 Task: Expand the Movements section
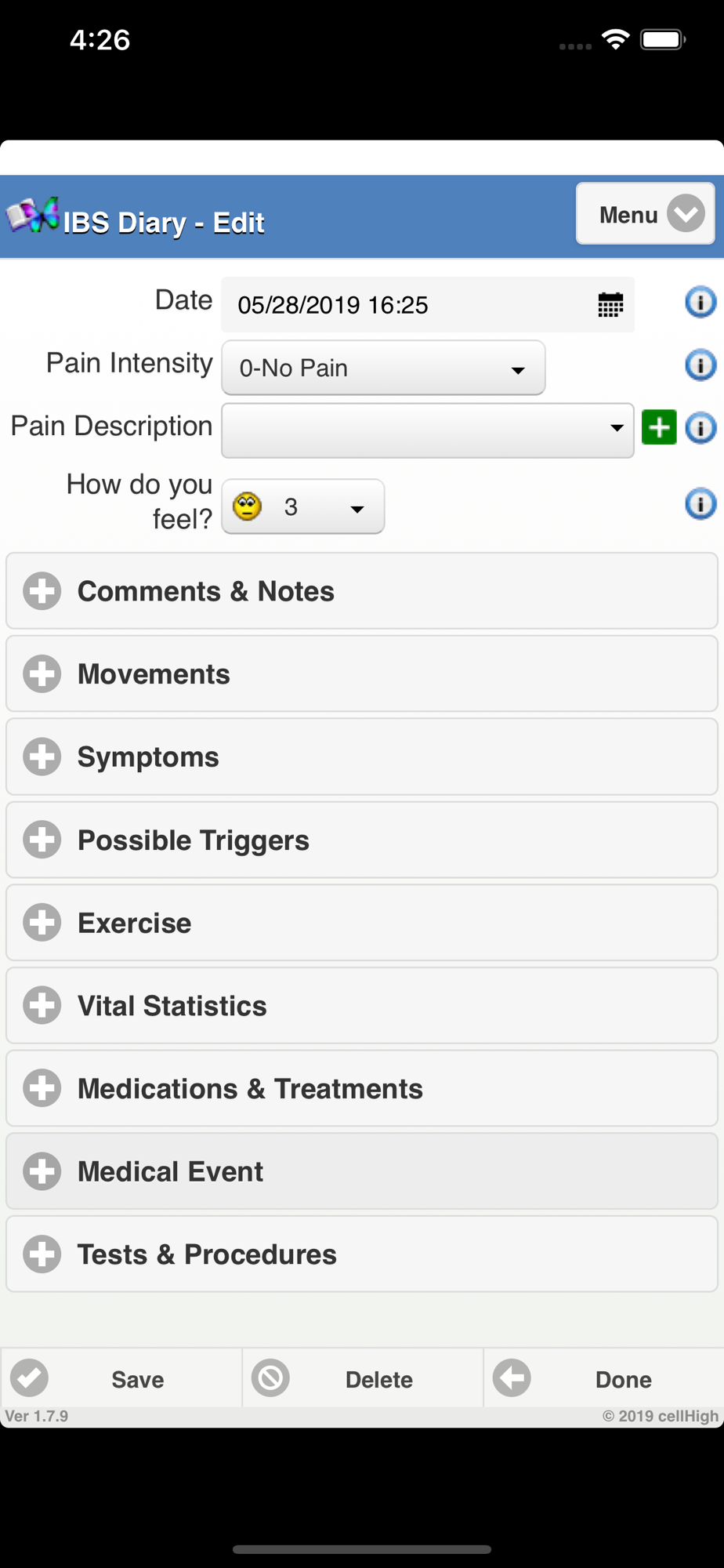(x=362, y=674)
